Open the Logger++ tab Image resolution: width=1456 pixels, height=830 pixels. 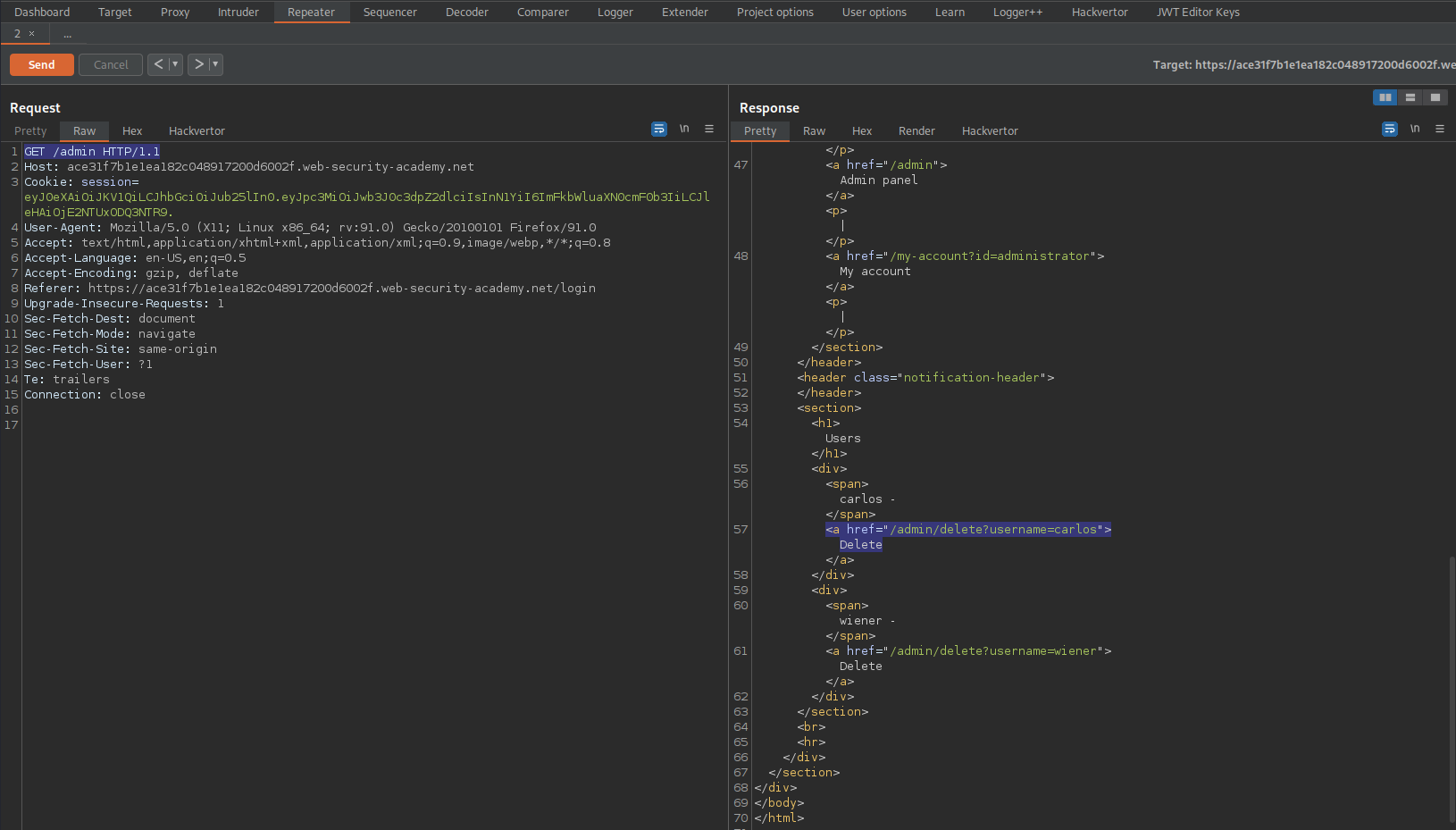1018,12
